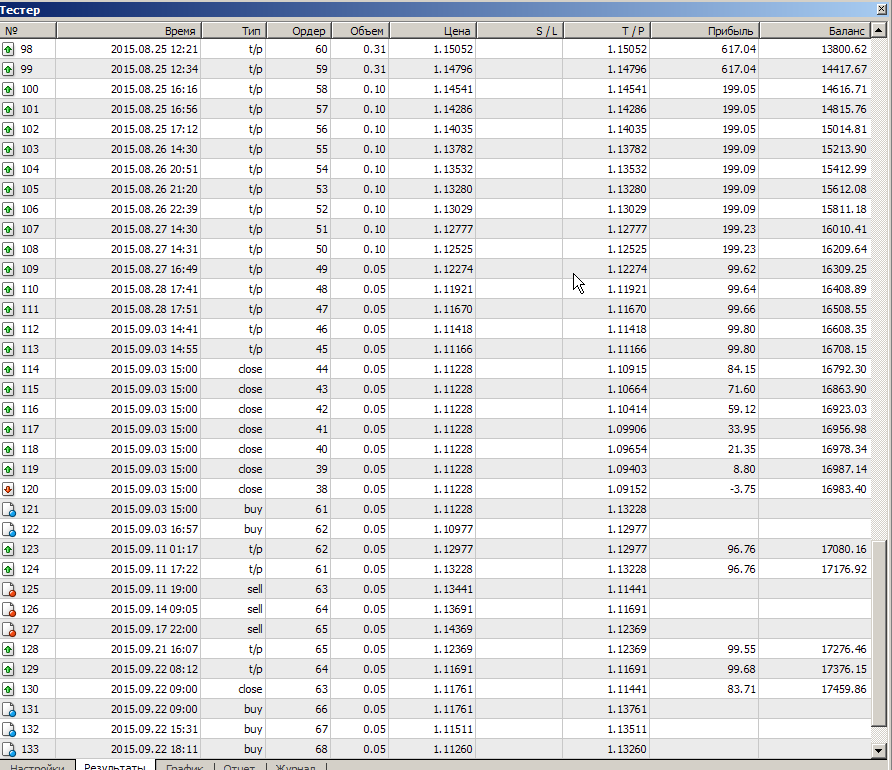The width and height of the screenshot is (892, 770).
Task: Click the order number 66 cell
Action: [321, 710]
